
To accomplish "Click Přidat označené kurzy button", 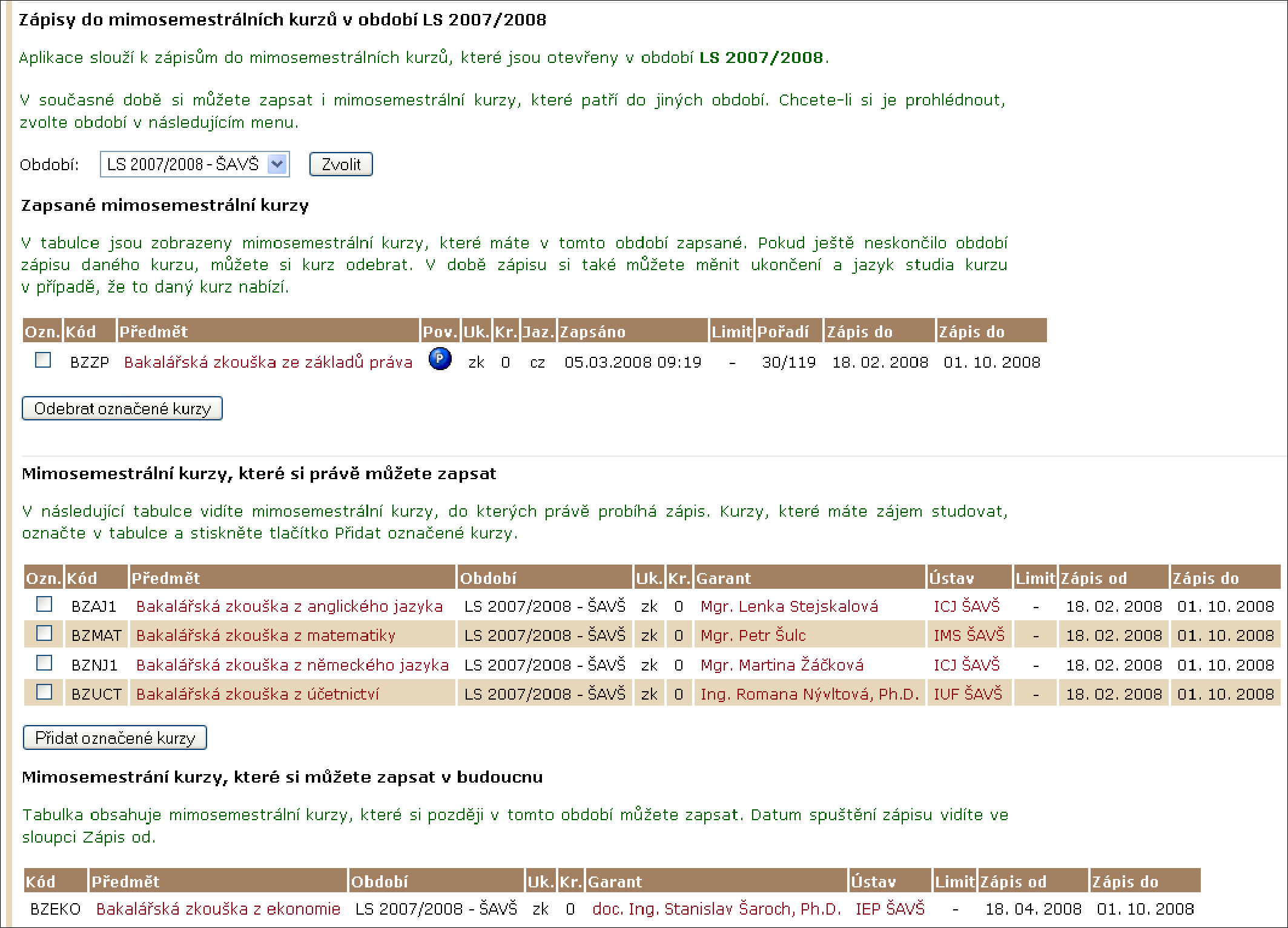I will tap(116, 739).
